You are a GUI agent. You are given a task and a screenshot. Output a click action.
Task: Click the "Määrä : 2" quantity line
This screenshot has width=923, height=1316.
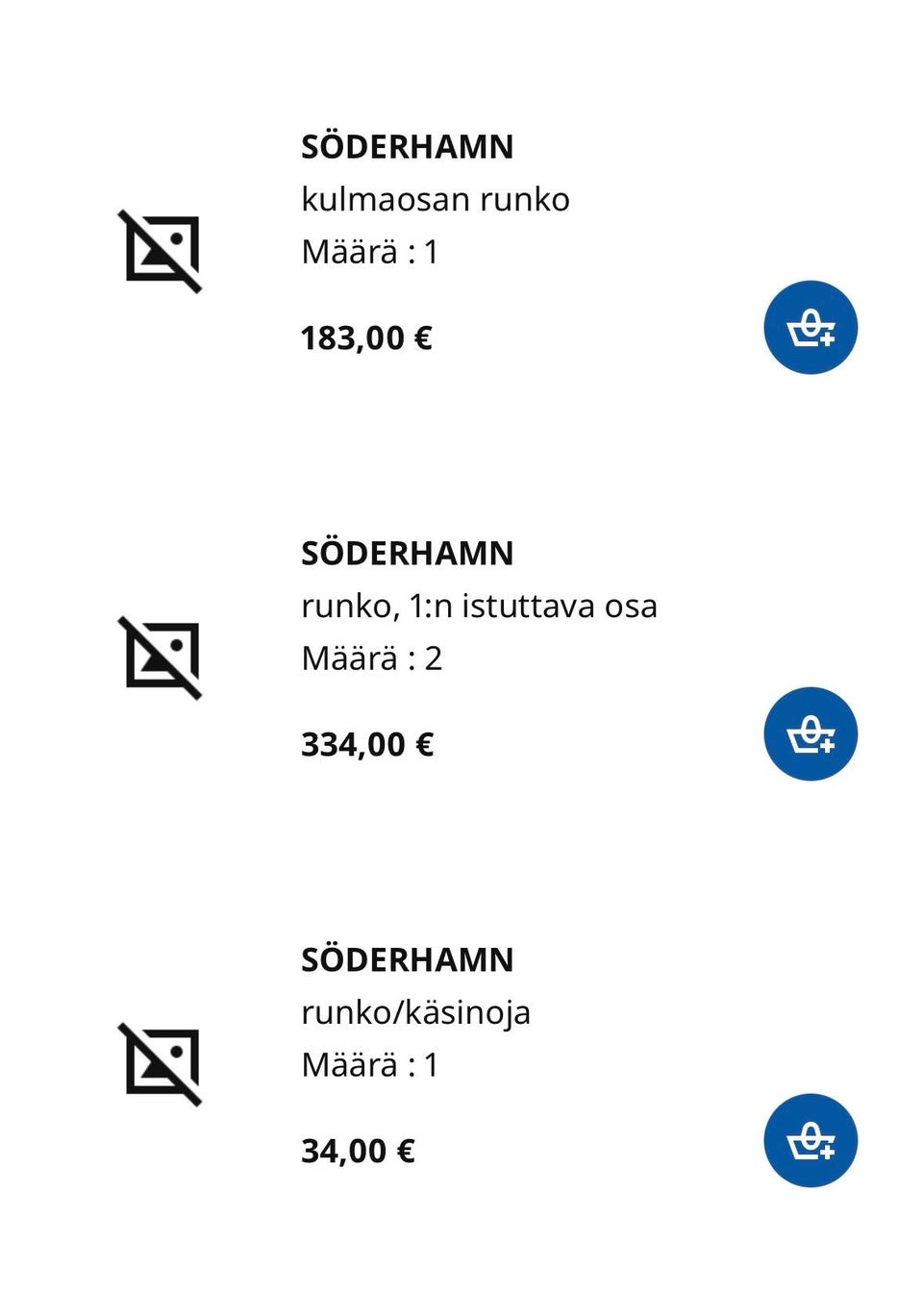click(x=371, y=658)
